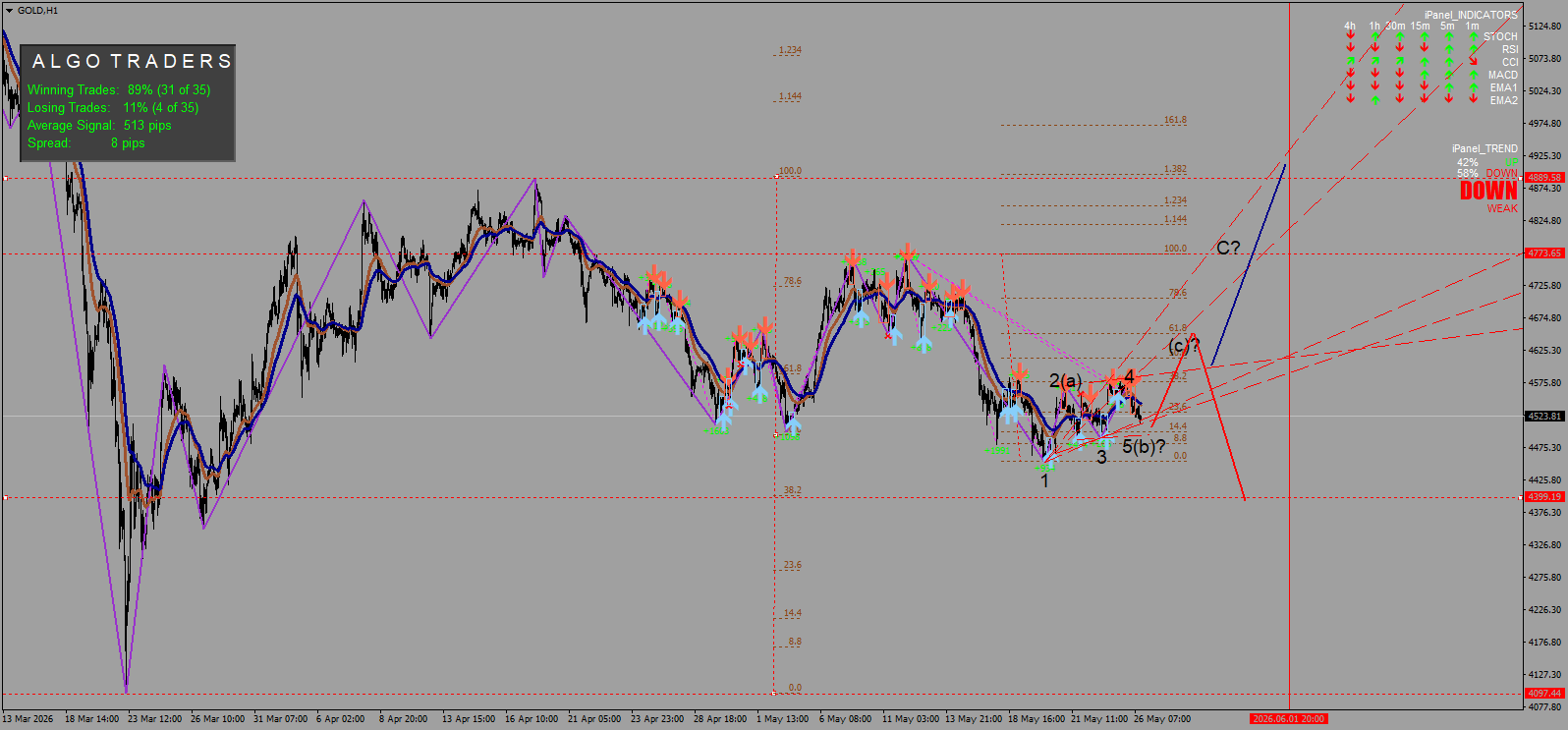This screenshot has height=730, width=1568.
Task: Select the 4889.58 red price level label
Action: (1544, 178)
